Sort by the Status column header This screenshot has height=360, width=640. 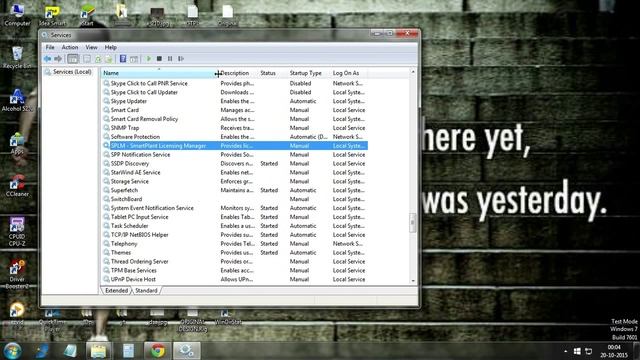pos(272,73)
